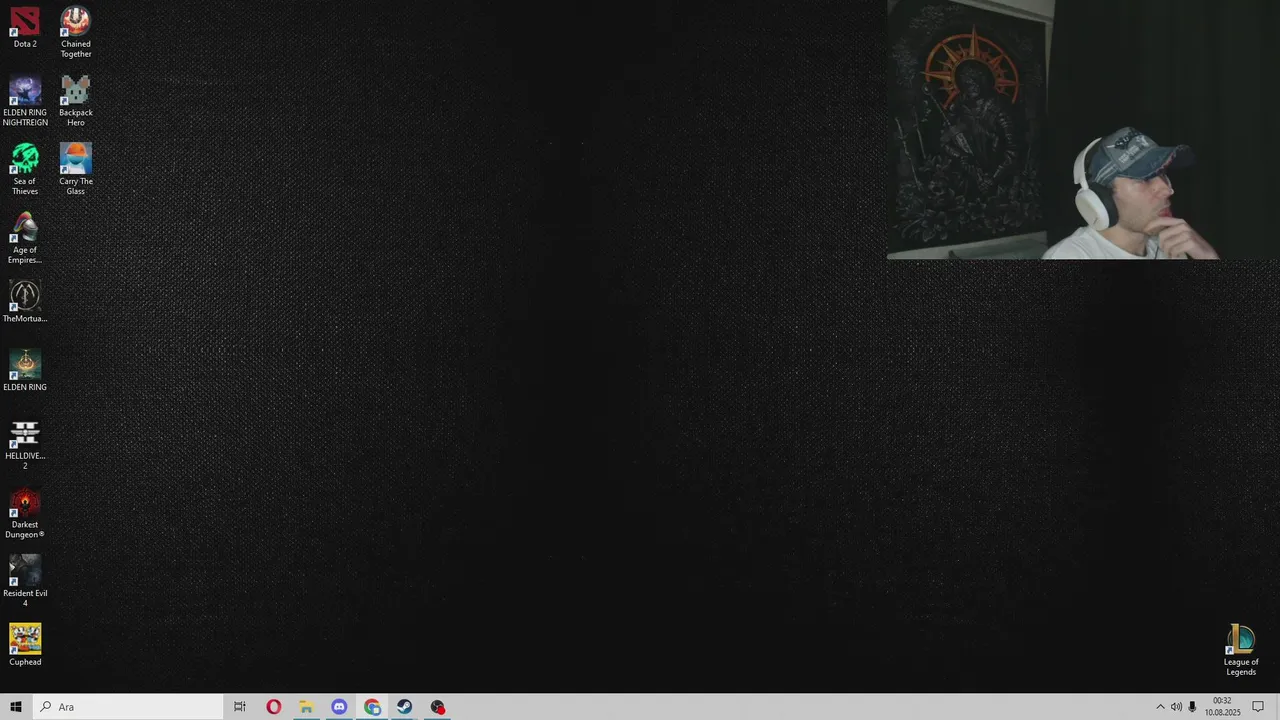Image resolution: width=1280 pixels, height=720 pixels.
Task: Click the ELDEN RING NIGHTREIGN shortcut
Action: point(25,101)
